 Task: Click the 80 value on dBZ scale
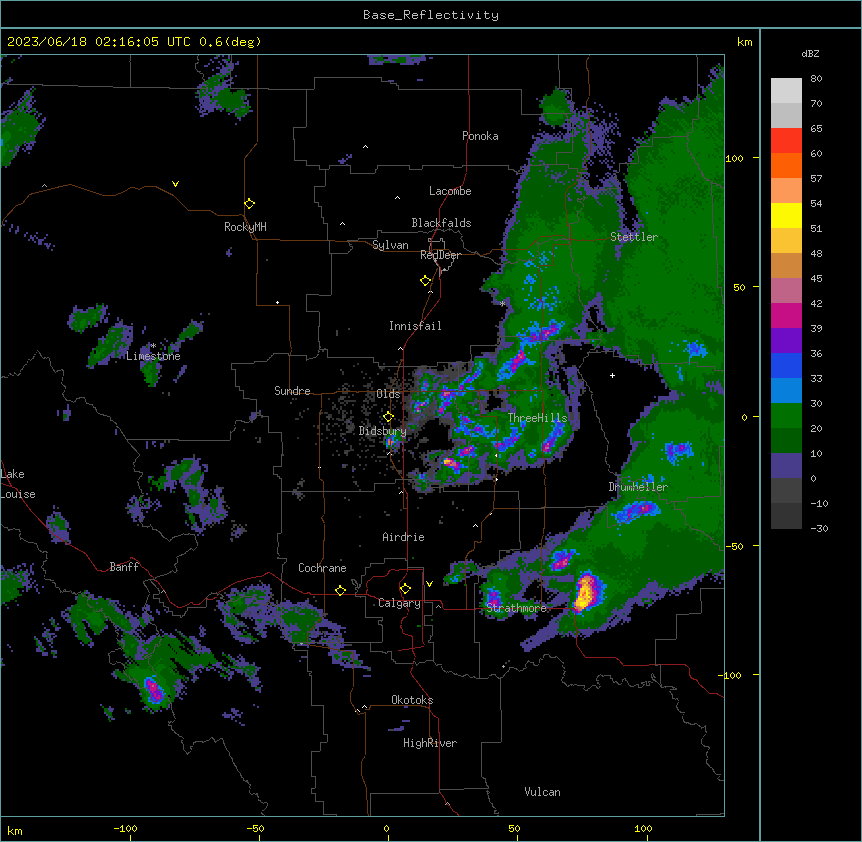(x=816, y=79)
